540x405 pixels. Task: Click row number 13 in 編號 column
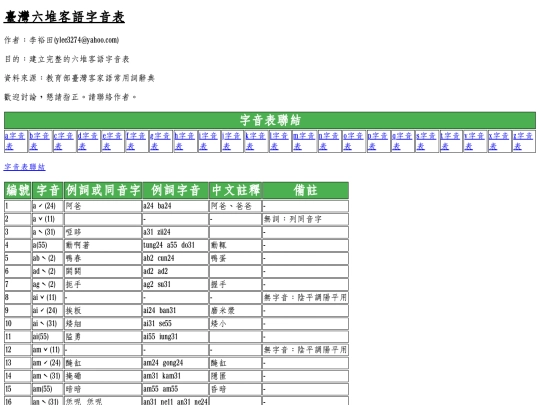[x=18, y=363]
